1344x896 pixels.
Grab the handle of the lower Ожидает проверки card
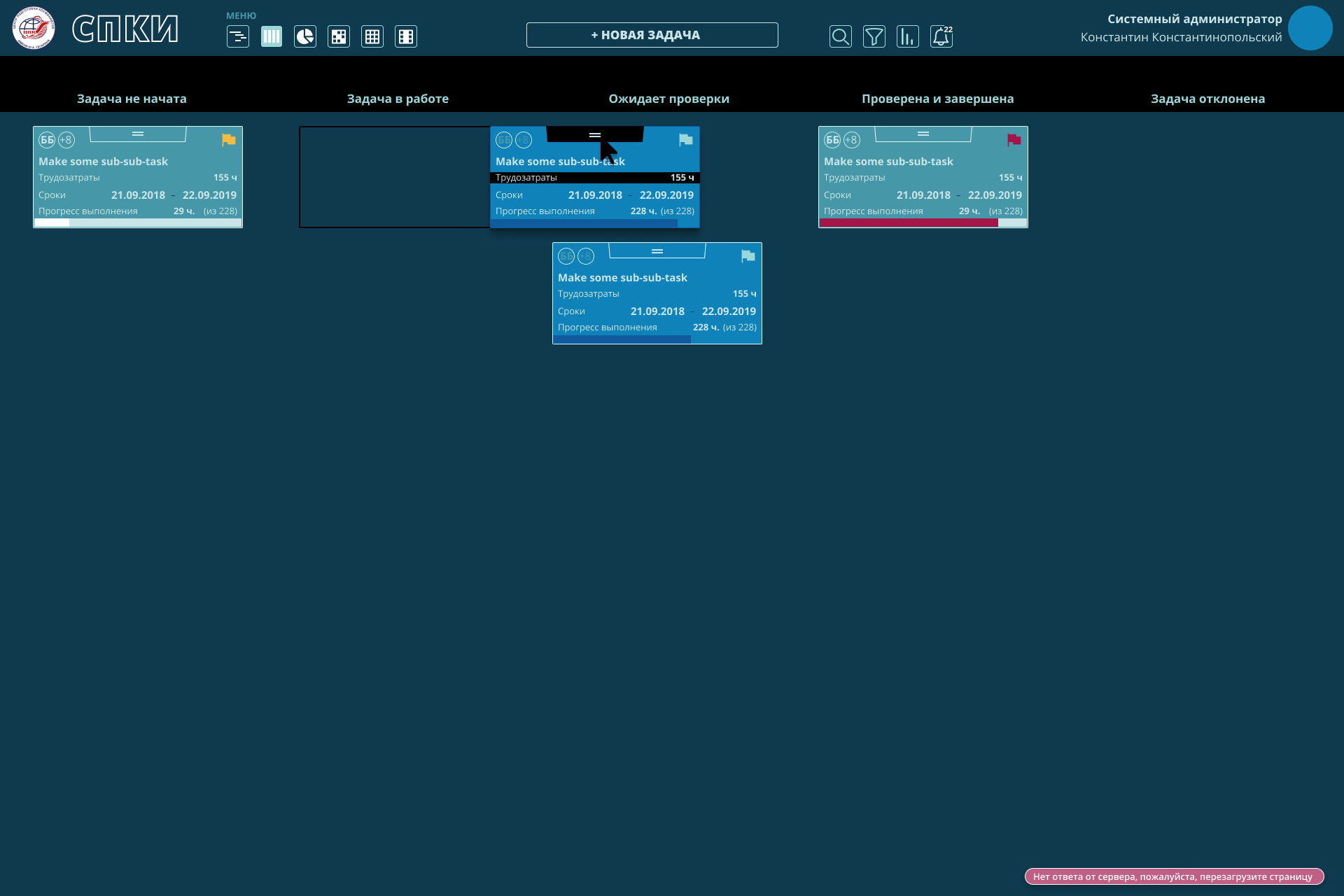click(657, 251)
